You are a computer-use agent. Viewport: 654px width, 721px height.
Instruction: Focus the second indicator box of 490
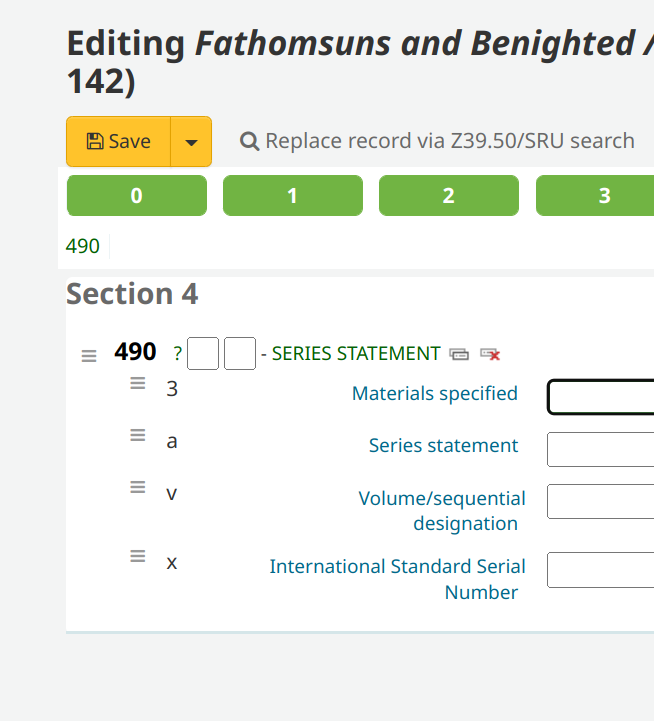[240, 354]
